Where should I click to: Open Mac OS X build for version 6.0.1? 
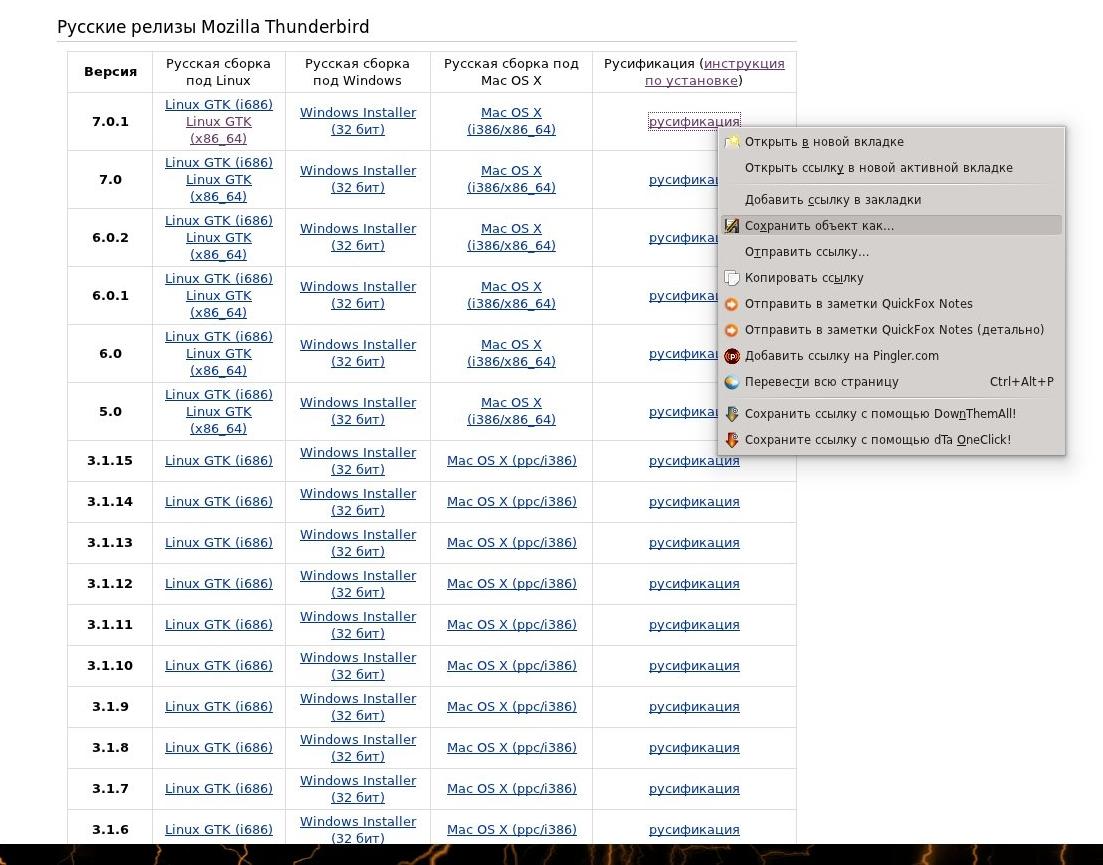(511, 295)
